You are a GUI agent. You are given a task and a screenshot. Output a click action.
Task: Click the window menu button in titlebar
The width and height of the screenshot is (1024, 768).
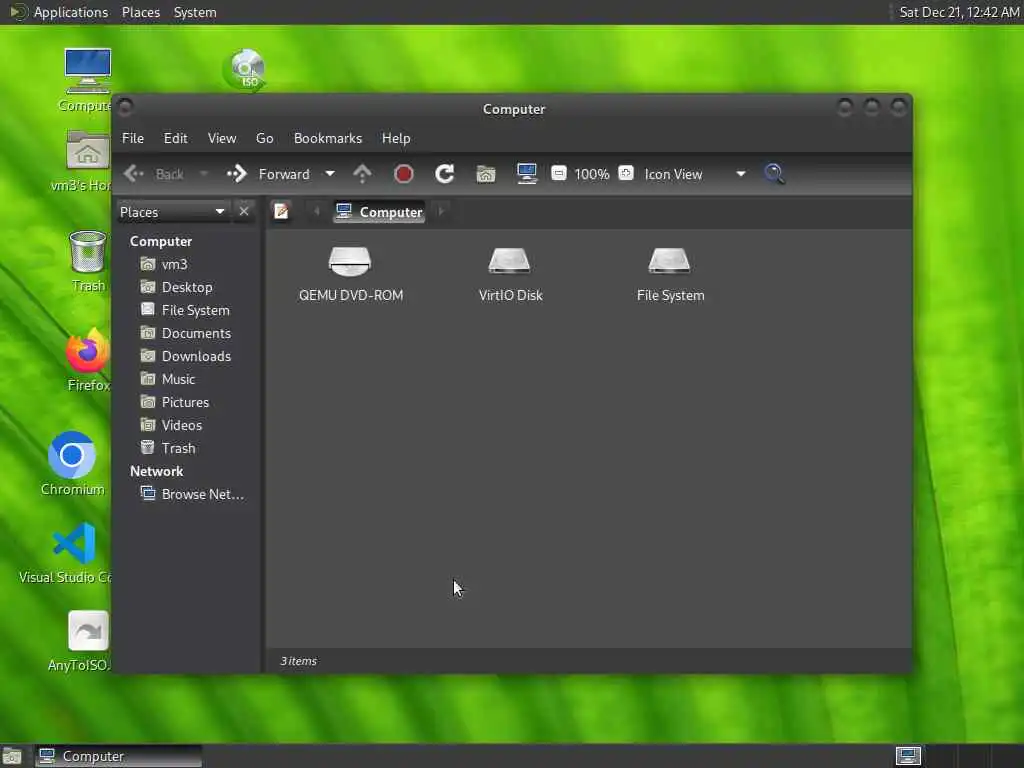126,106
